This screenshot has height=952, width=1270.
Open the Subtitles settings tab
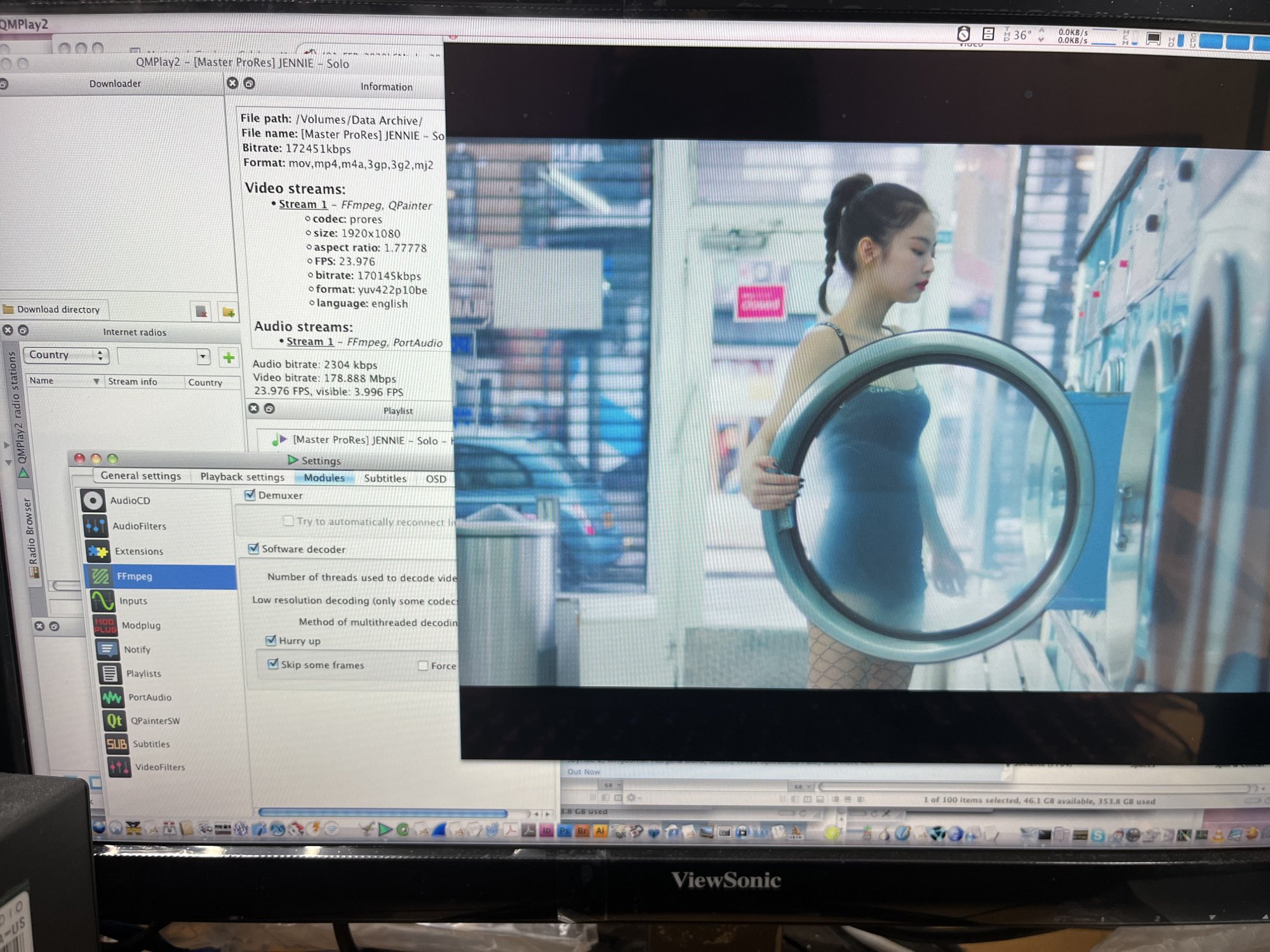[x=385, y=479]
